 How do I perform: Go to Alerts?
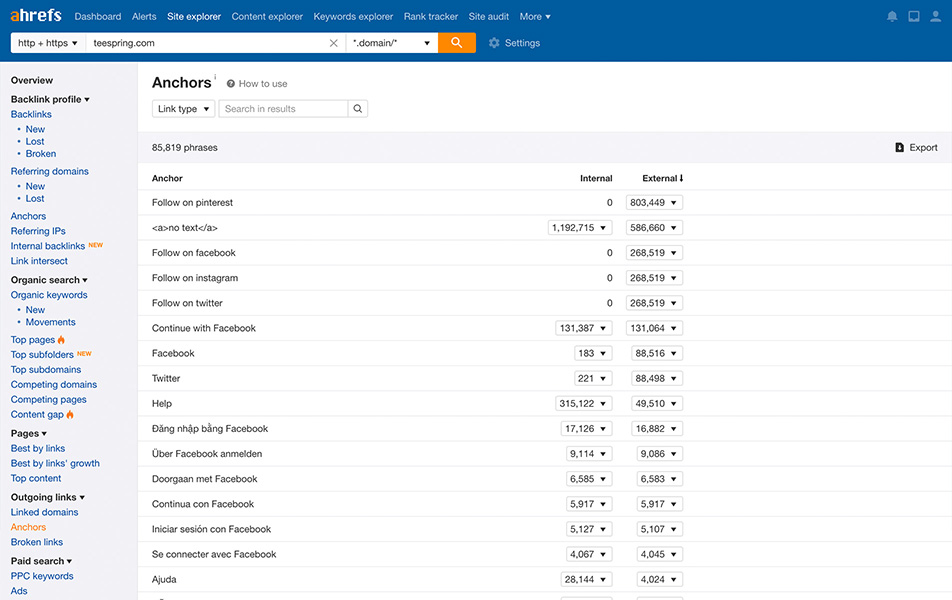(x=144, y=16)
